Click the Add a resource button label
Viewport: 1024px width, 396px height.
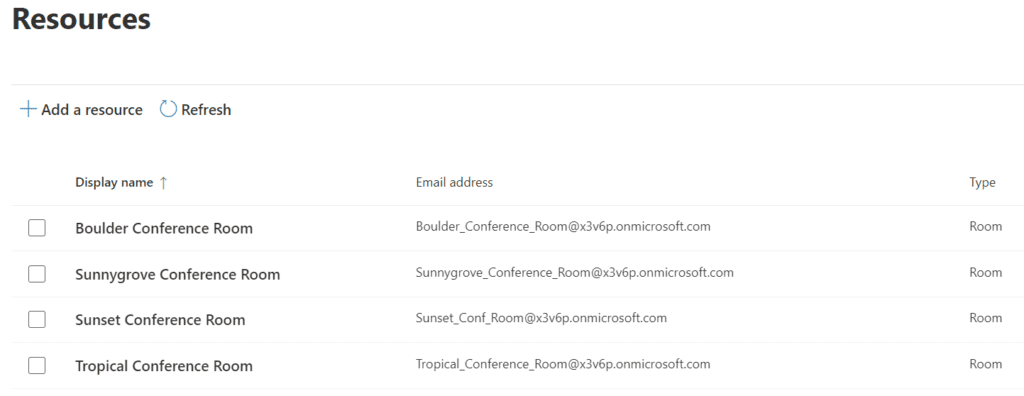coord(91,110)
